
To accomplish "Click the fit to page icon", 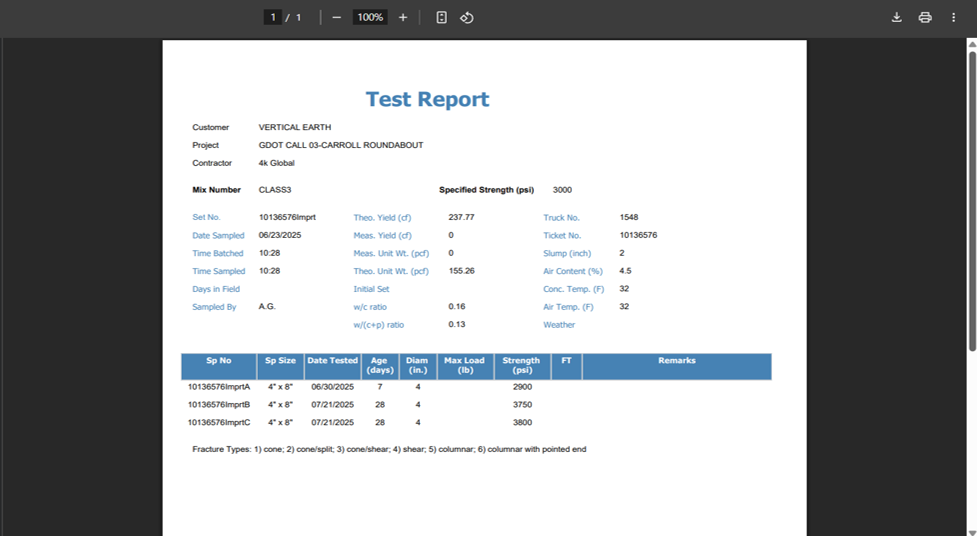I will pos(441,17).
